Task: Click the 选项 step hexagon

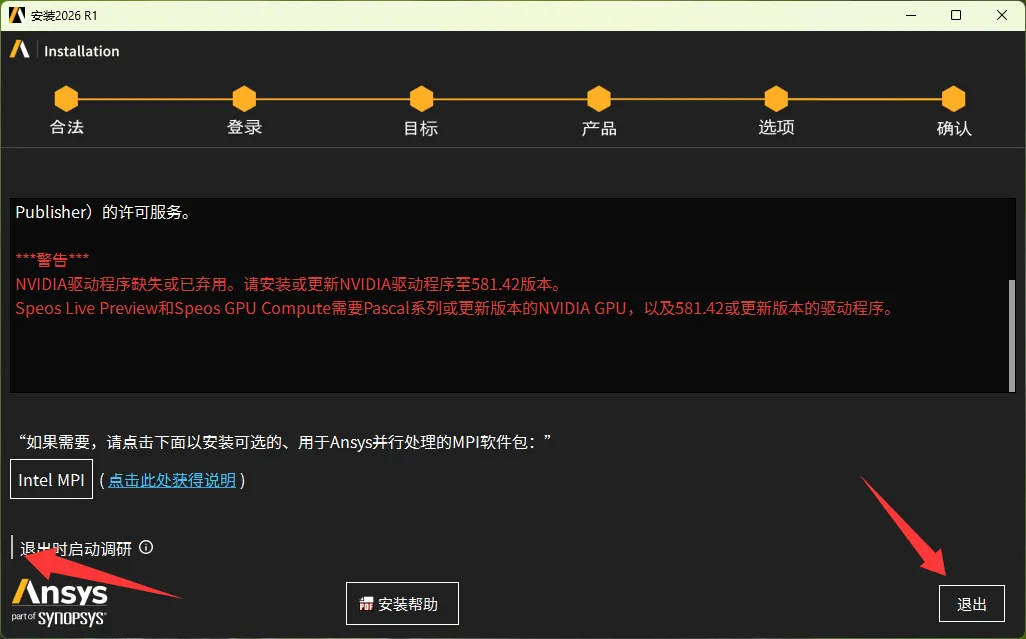Action: point(776,99)
